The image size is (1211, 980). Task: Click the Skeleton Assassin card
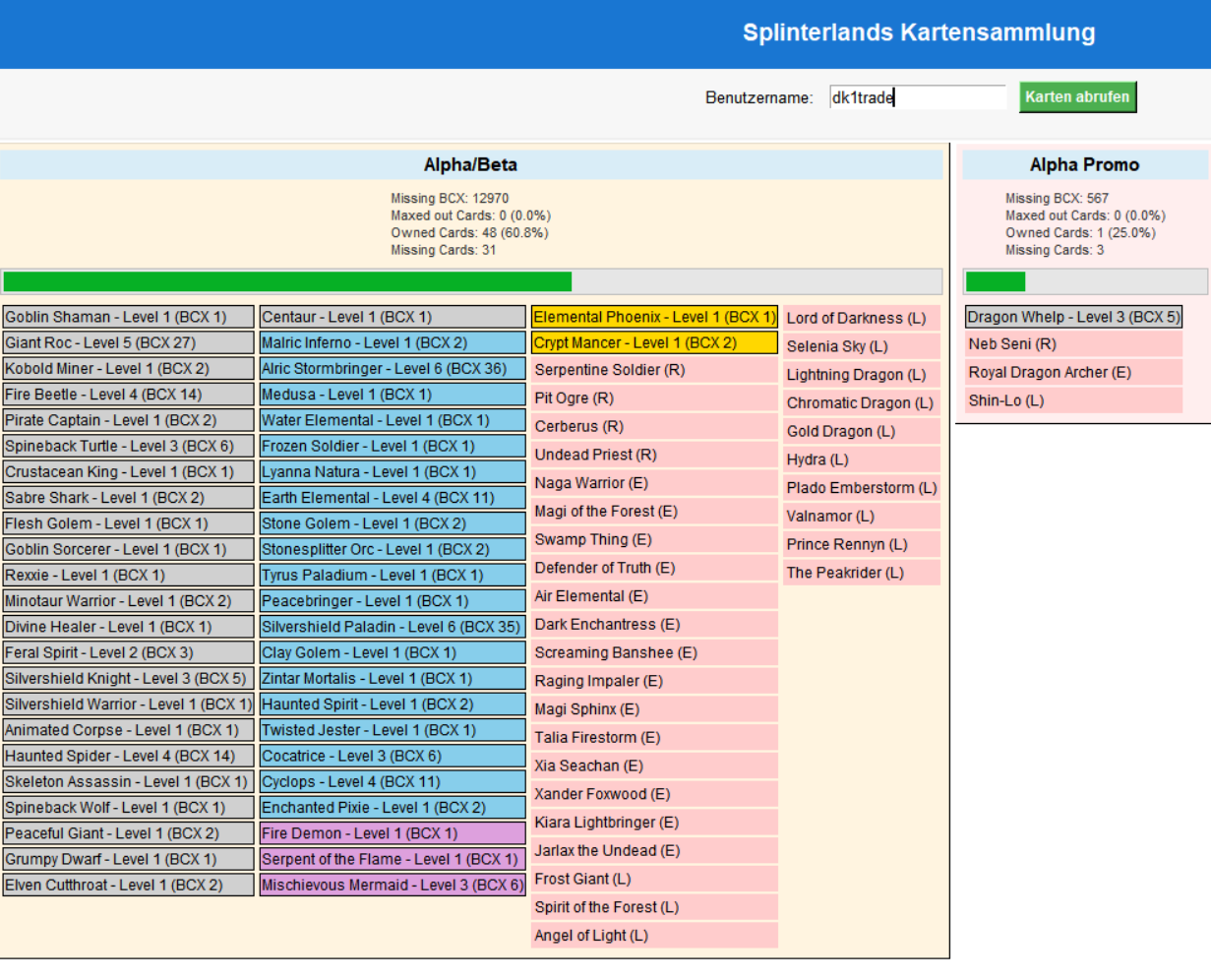(128, 781)
